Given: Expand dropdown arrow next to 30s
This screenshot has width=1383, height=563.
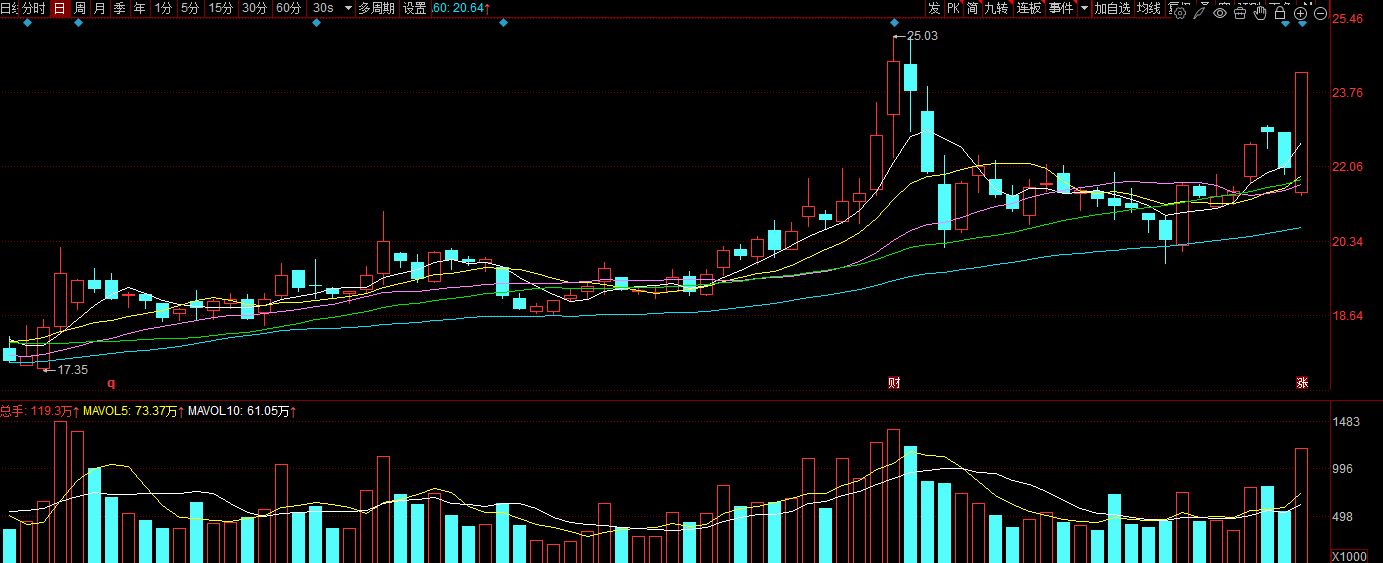Looking at the screenshot, I should point(347,8).
